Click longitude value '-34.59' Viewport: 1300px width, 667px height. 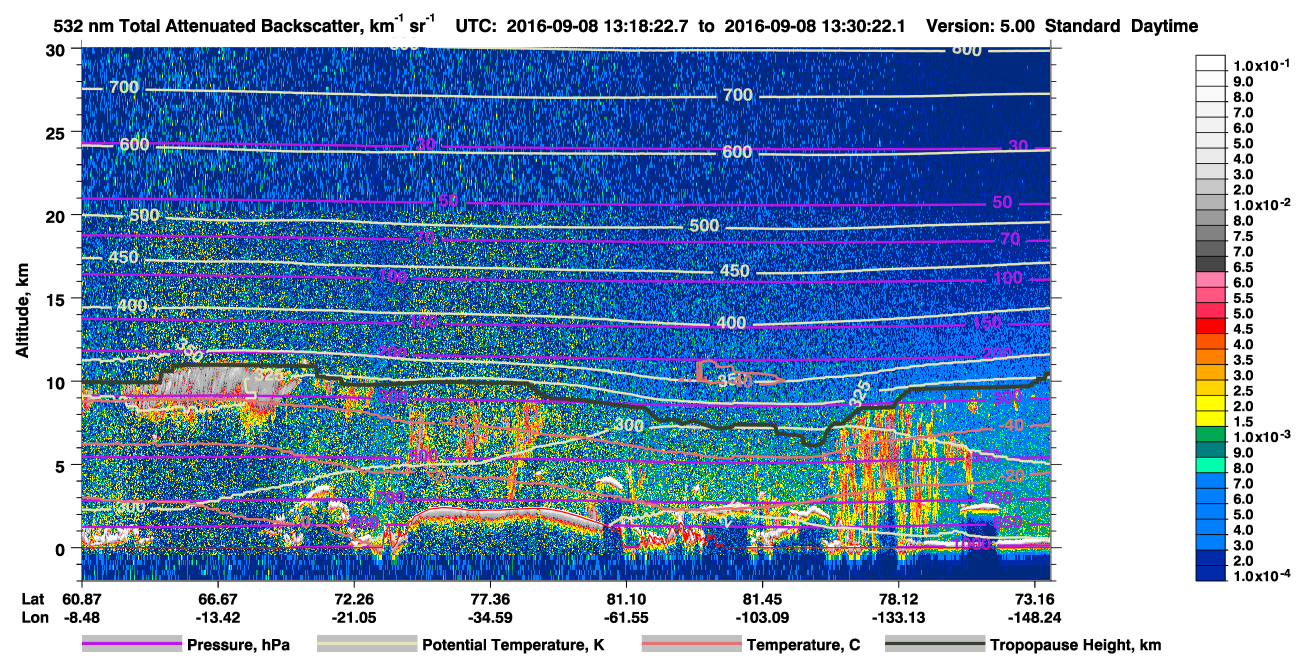(x=490, y=618)
